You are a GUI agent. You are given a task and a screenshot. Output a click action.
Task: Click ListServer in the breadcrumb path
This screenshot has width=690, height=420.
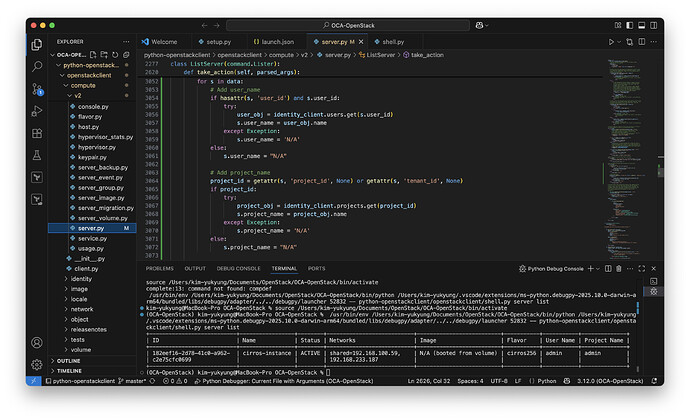coord(381,55)
